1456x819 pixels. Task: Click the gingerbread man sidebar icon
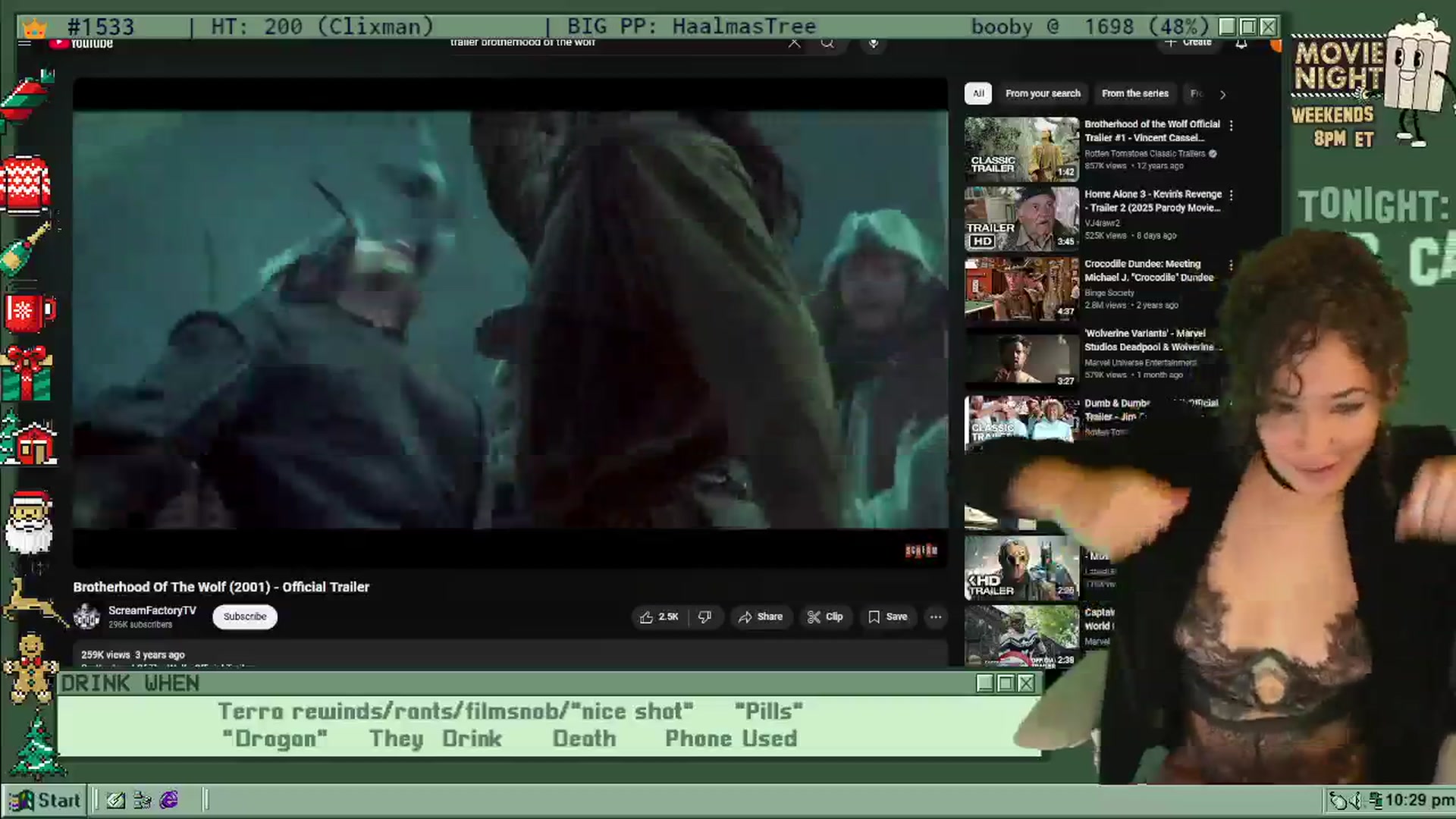(30, 669)
